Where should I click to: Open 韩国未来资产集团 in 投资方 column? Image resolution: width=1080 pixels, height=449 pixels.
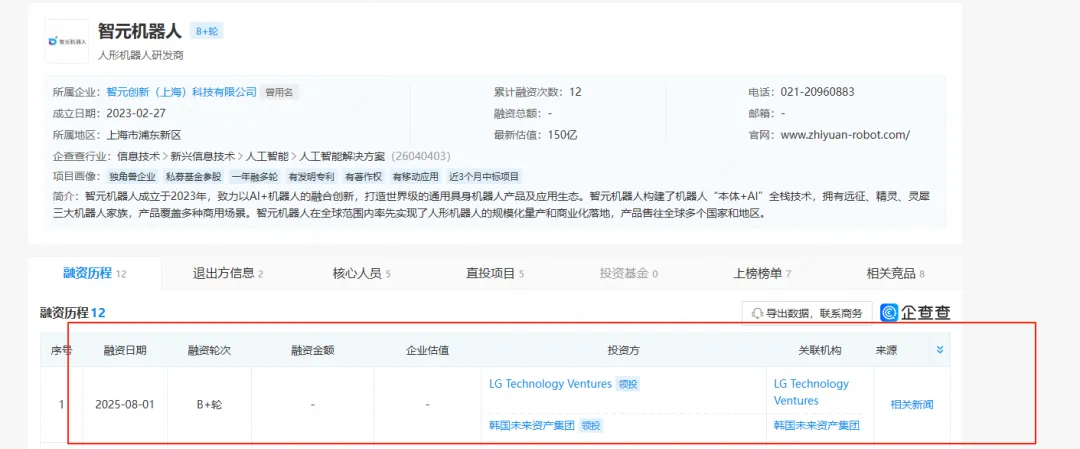click(532, 426)
